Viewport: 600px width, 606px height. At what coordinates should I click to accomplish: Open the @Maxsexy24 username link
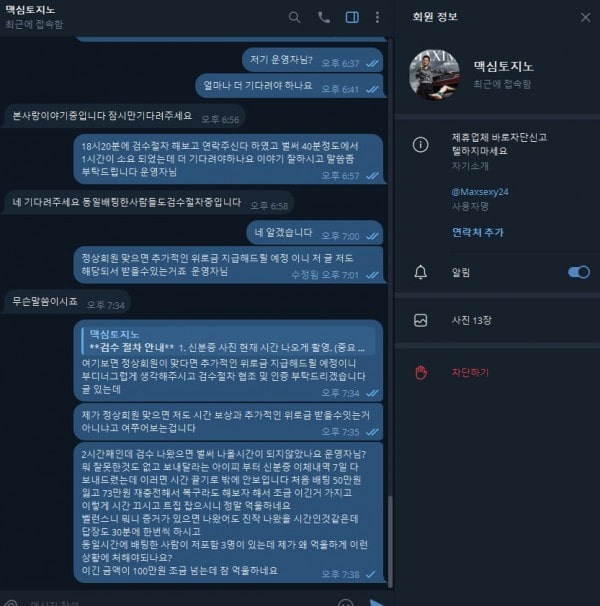(480, 192)
